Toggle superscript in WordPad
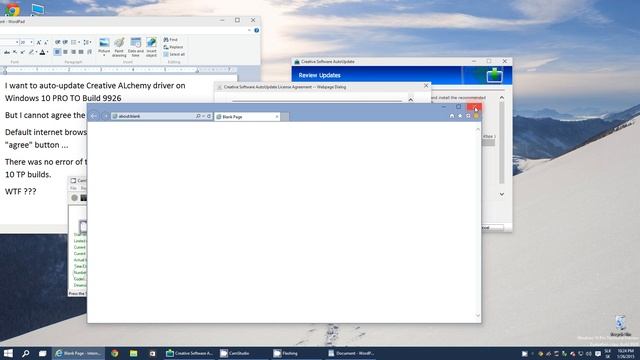Image resolution: width=640 pixels, height=360 pixels. click(x=23, y=52)
